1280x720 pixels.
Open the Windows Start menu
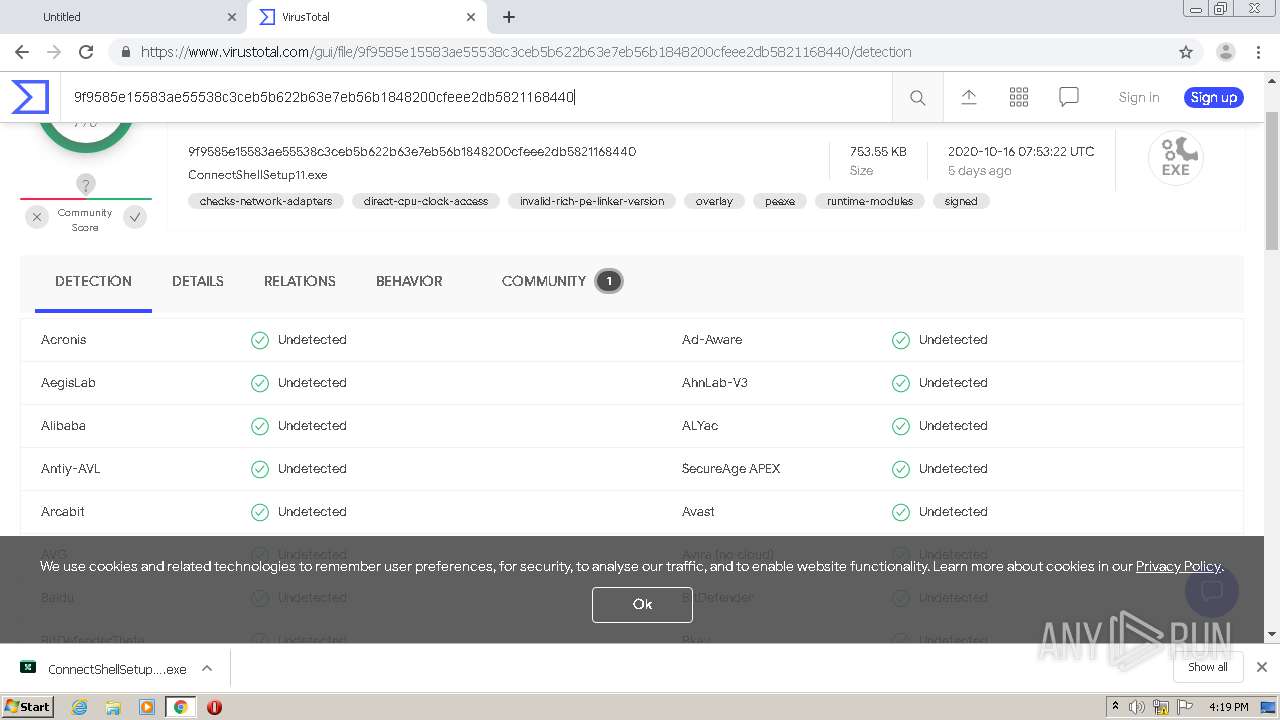point(27,706)
